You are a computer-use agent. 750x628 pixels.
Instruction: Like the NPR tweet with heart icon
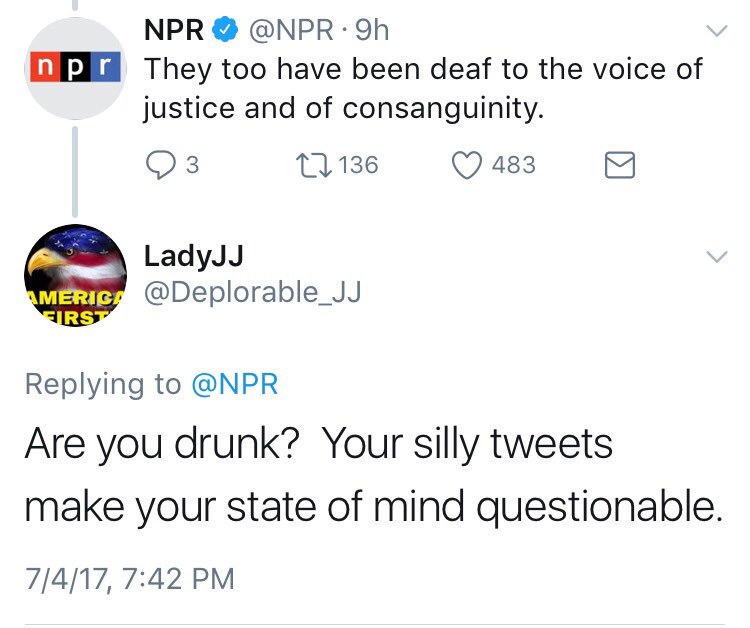(467, 165)
